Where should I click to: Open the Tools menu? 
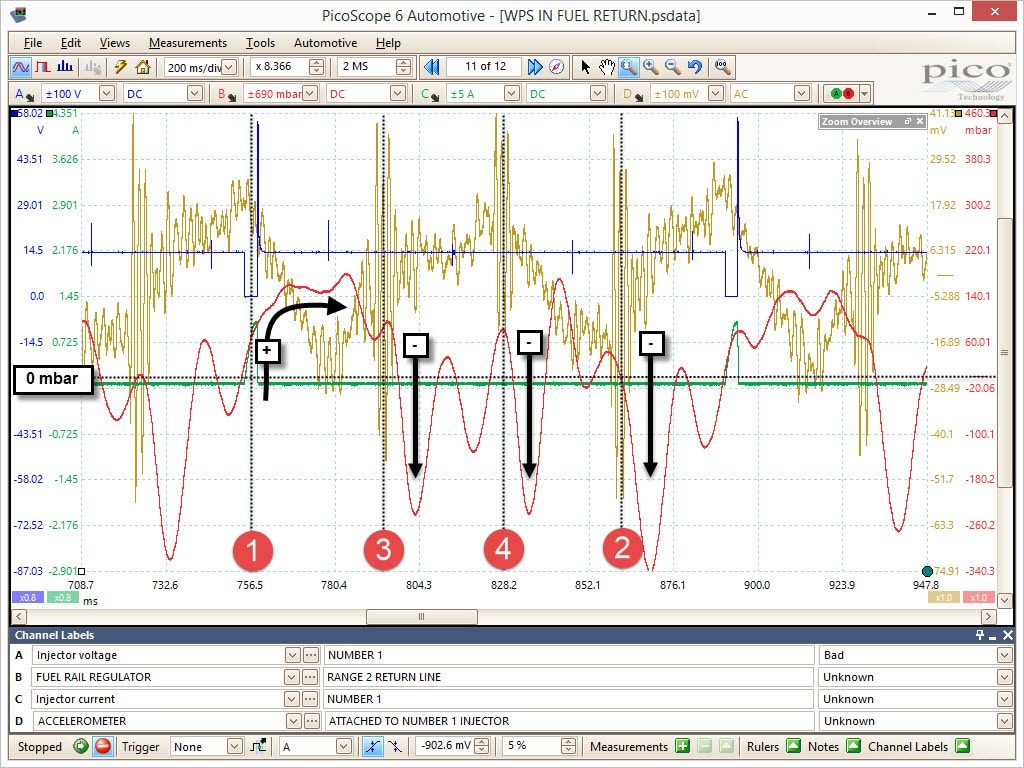click(260, 42)
